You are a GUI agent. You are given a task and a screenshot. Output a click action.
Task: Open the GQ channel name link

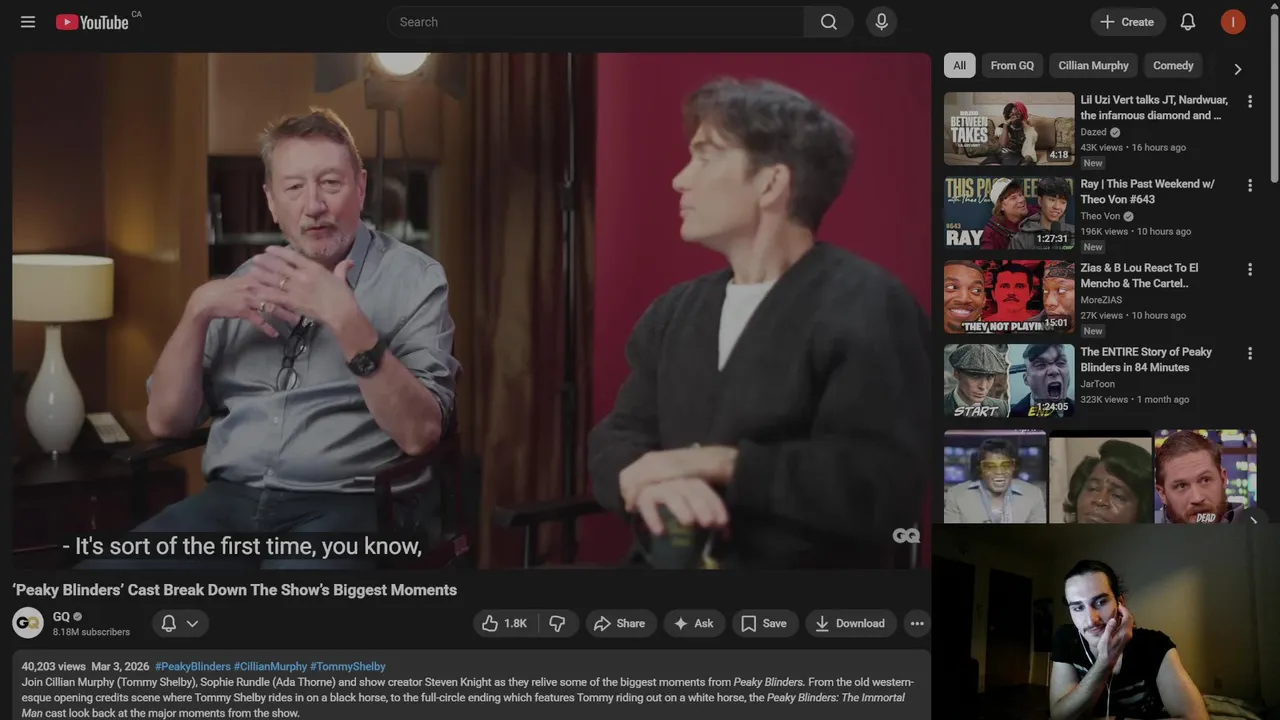coord(61,616)
